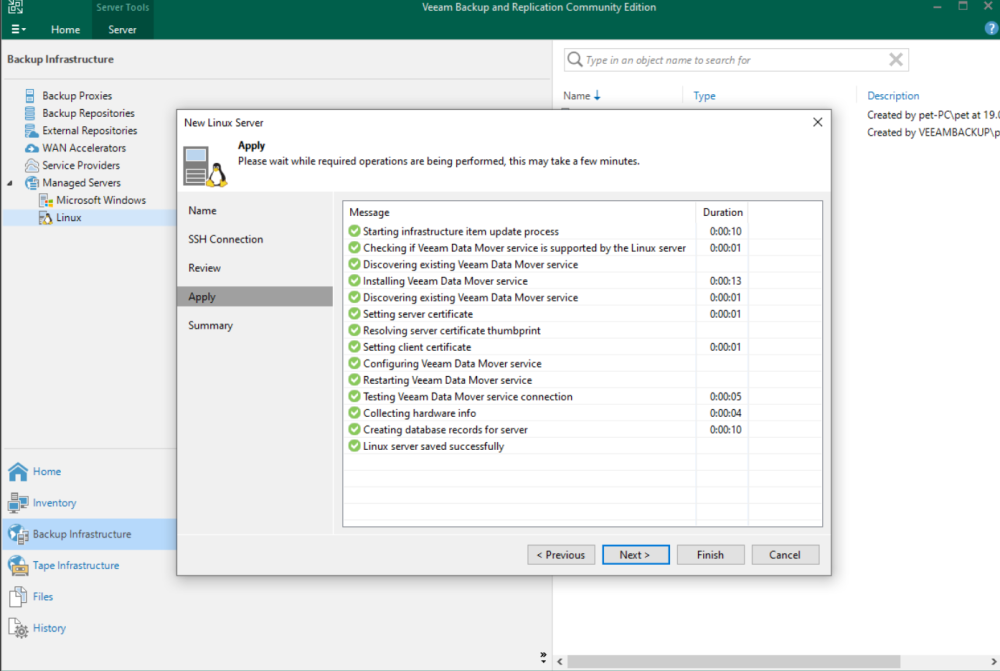The image size is (1000, 671).
Task: Click green check for Starting infrastructure item update
Action: [355, 231]
